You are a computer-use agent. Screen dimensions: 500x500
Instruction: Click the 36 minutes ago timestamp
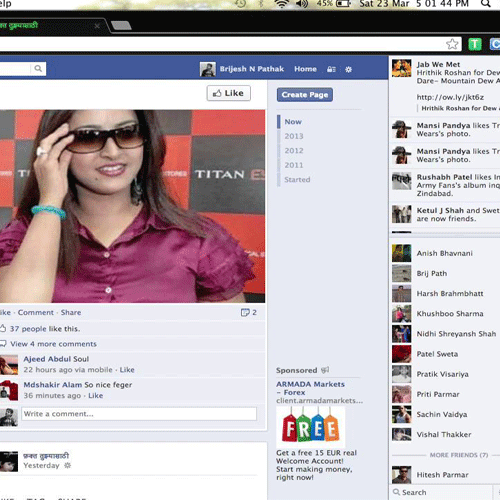(52, 396)
